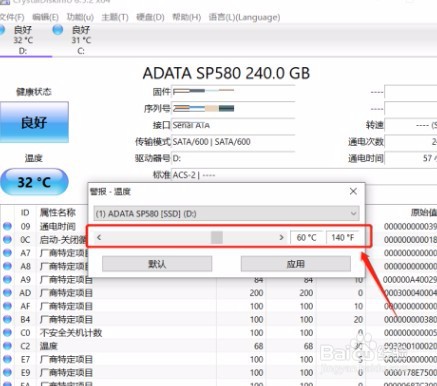Click the 转速 rotation speed value field

tap(411, 125)
